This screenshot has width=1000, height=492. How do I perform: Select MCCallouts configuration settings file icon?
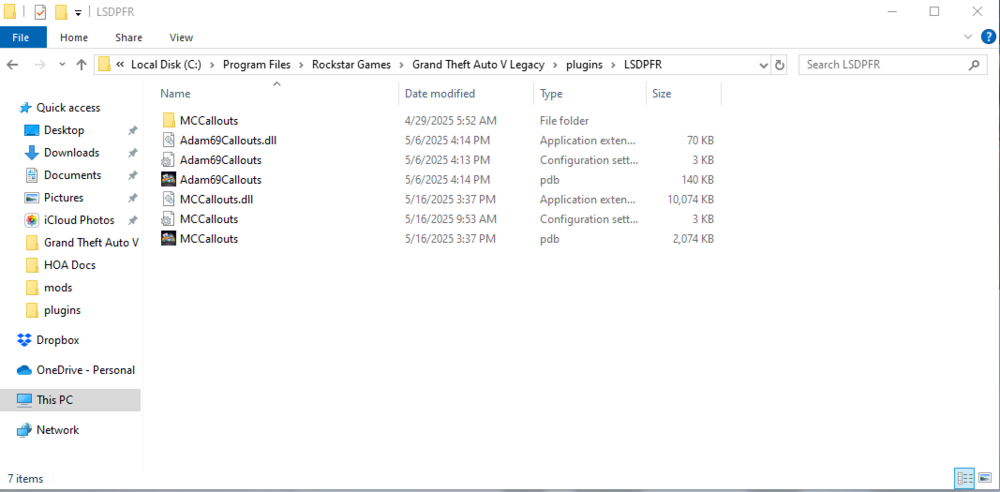pos(168,220)
